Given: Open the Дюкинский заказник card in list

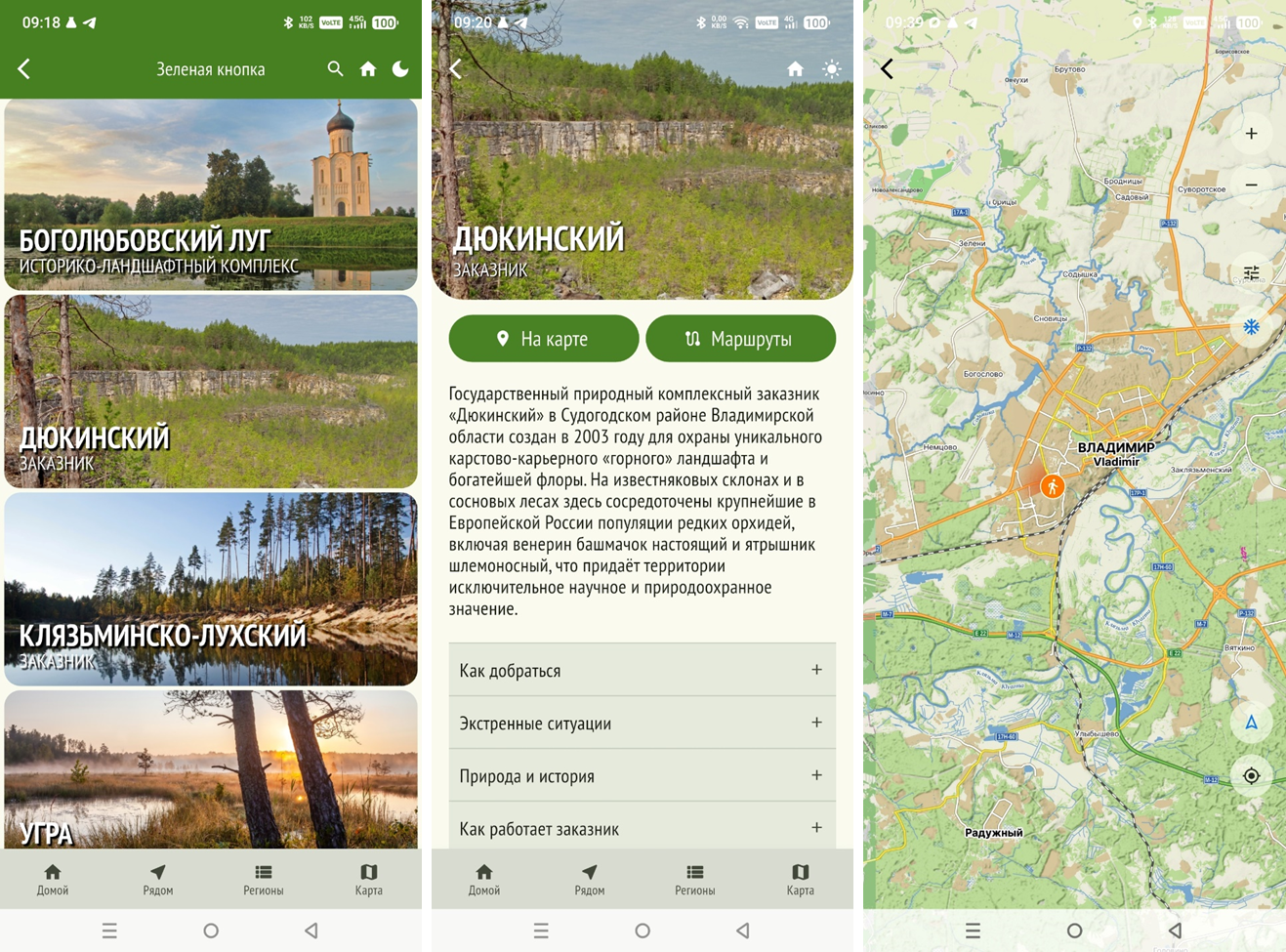Looking at the screenshot, I should (211, 392).
